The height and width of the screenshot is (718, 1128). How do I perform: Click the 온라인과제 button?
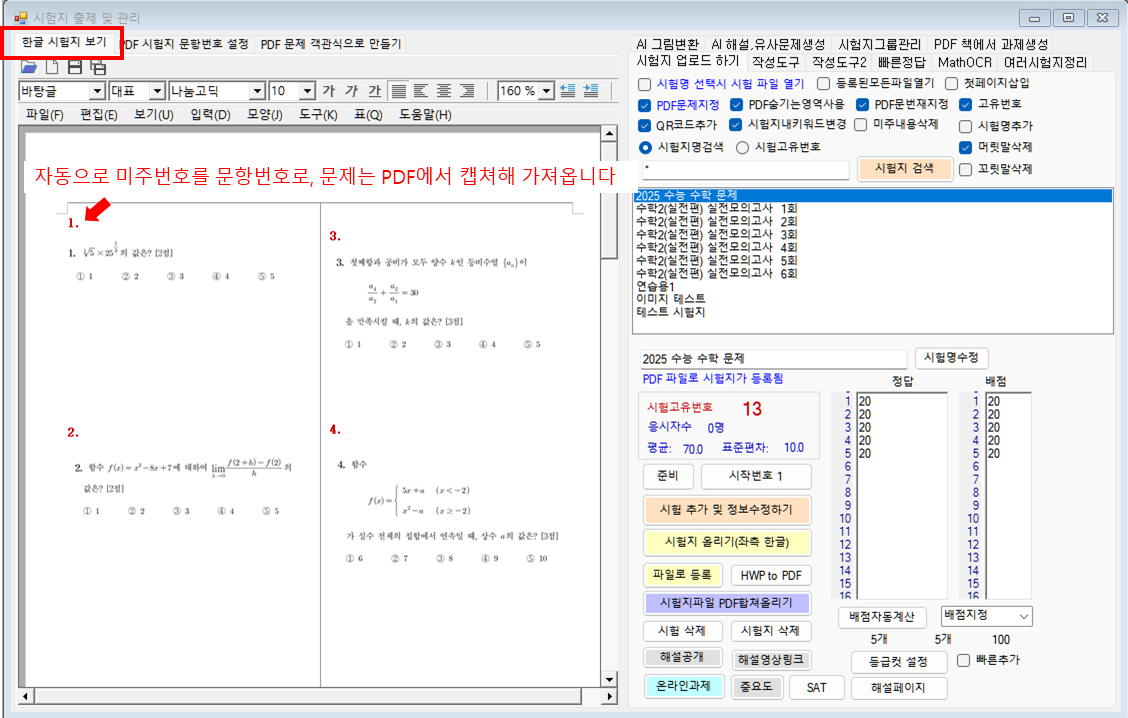683,686
